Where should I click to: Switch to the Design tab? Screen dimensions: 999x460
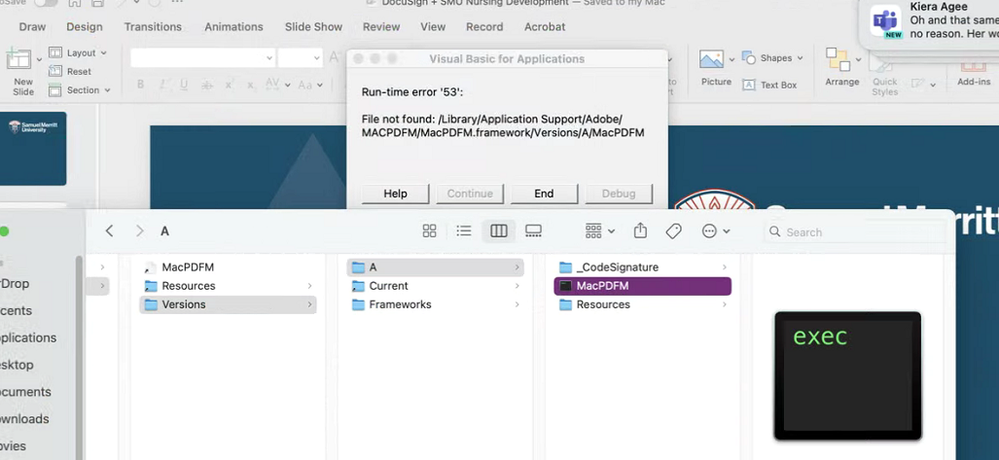point(84,27)
